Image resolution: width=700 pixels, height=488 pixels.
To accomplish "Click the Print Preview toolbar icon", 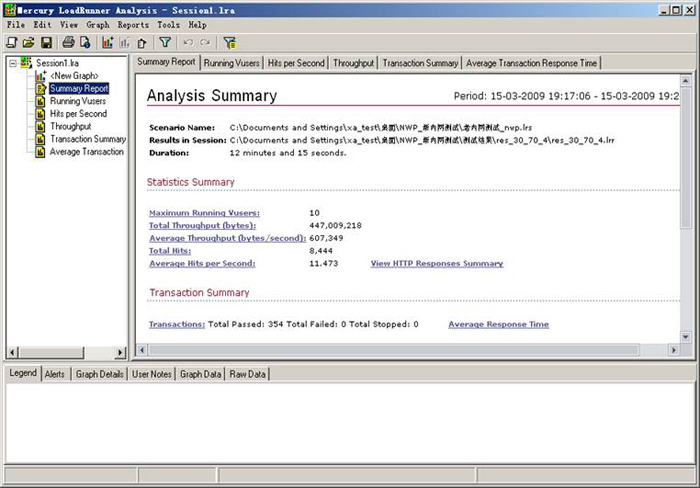I will click(x=85, y=42).
